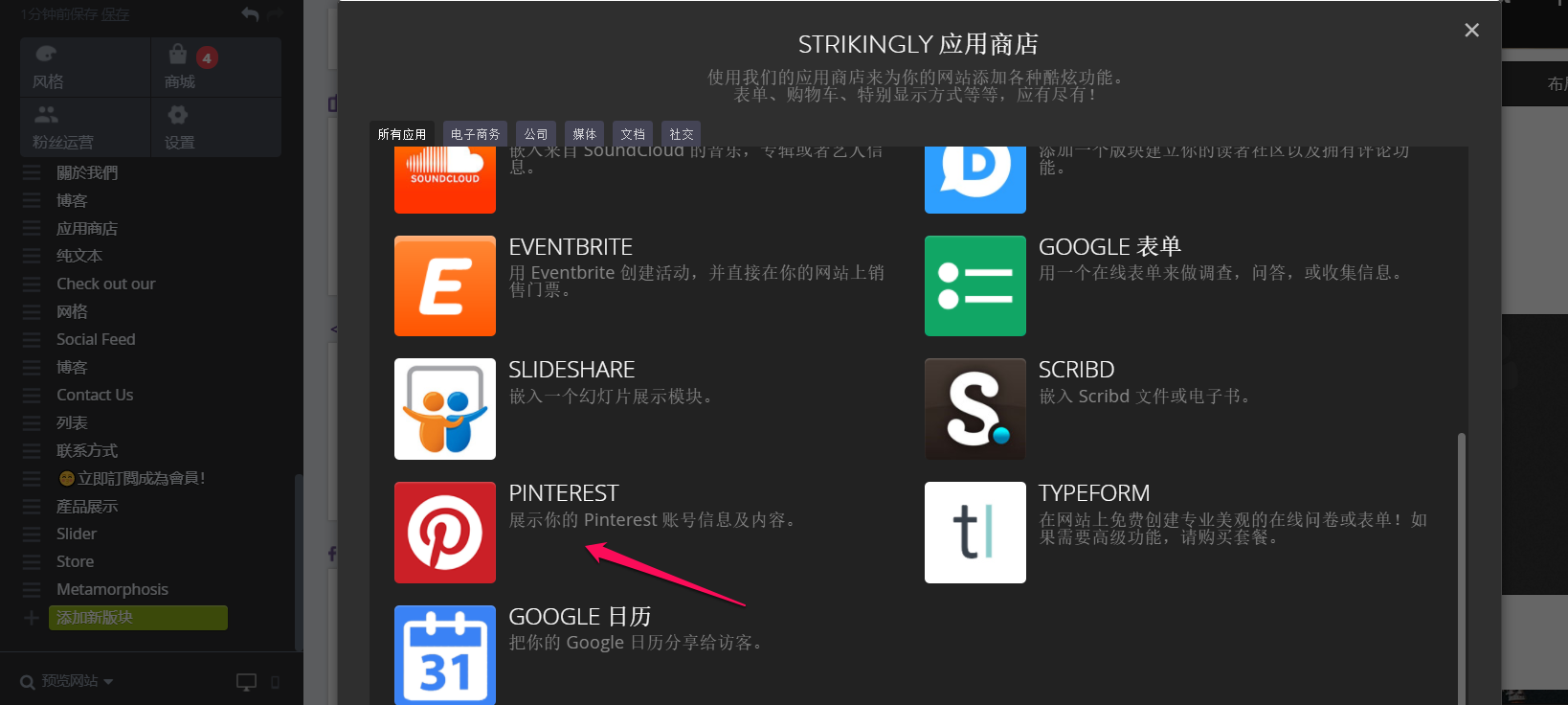Select the Google 日历 calendar icon
Screen dimensions: 1568x705
pos(445,655)
